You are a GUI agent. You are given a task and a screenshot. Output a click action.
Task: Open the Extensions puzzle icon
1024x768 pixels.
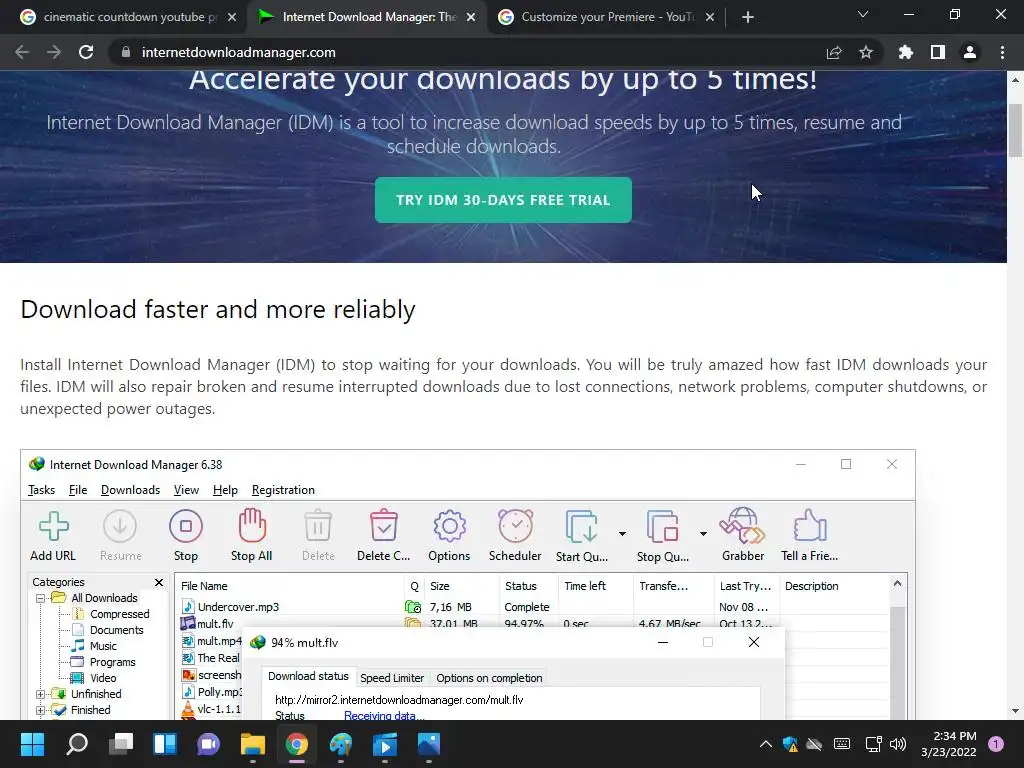coord(906,52)
